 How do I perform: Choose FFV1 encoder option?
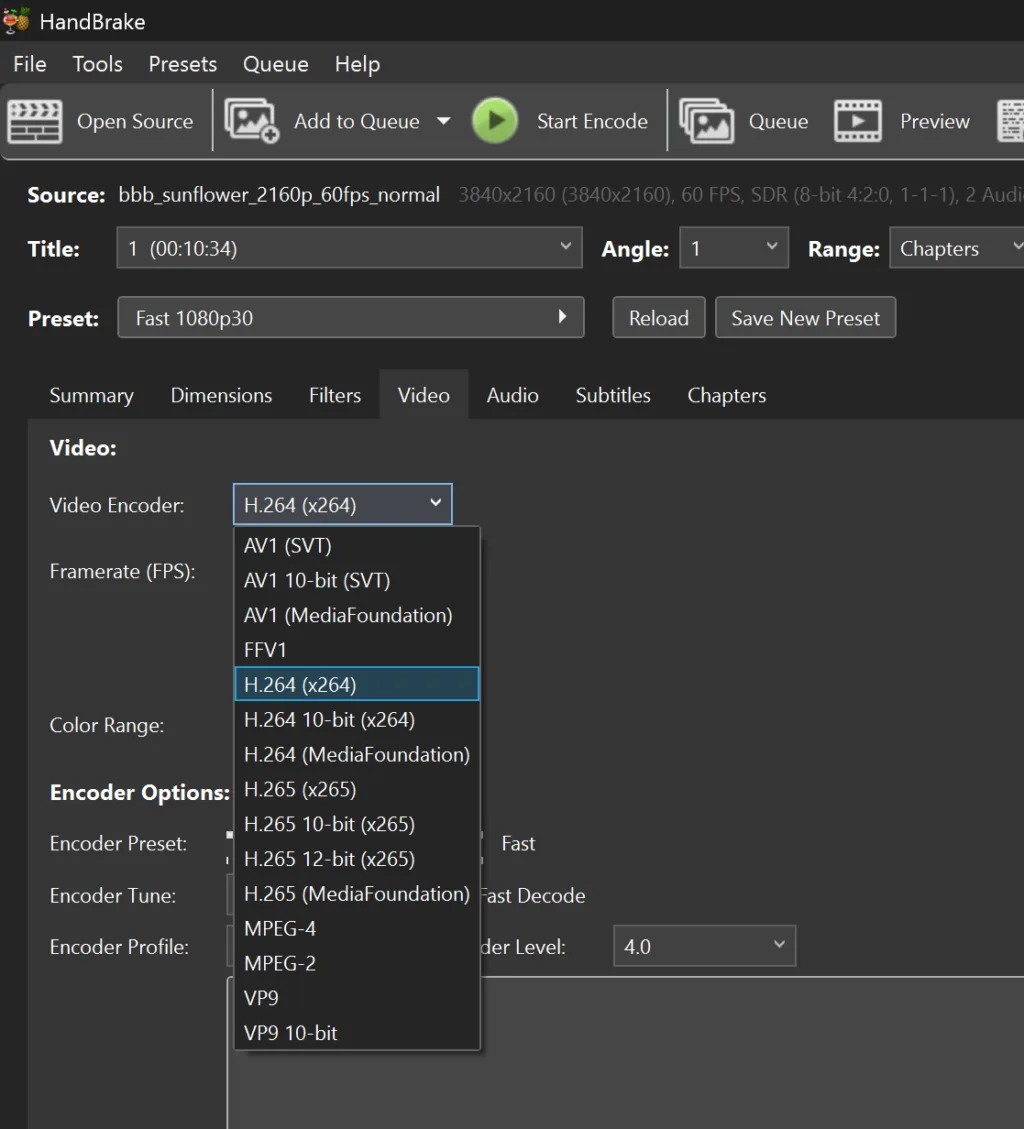click(357, 649)
